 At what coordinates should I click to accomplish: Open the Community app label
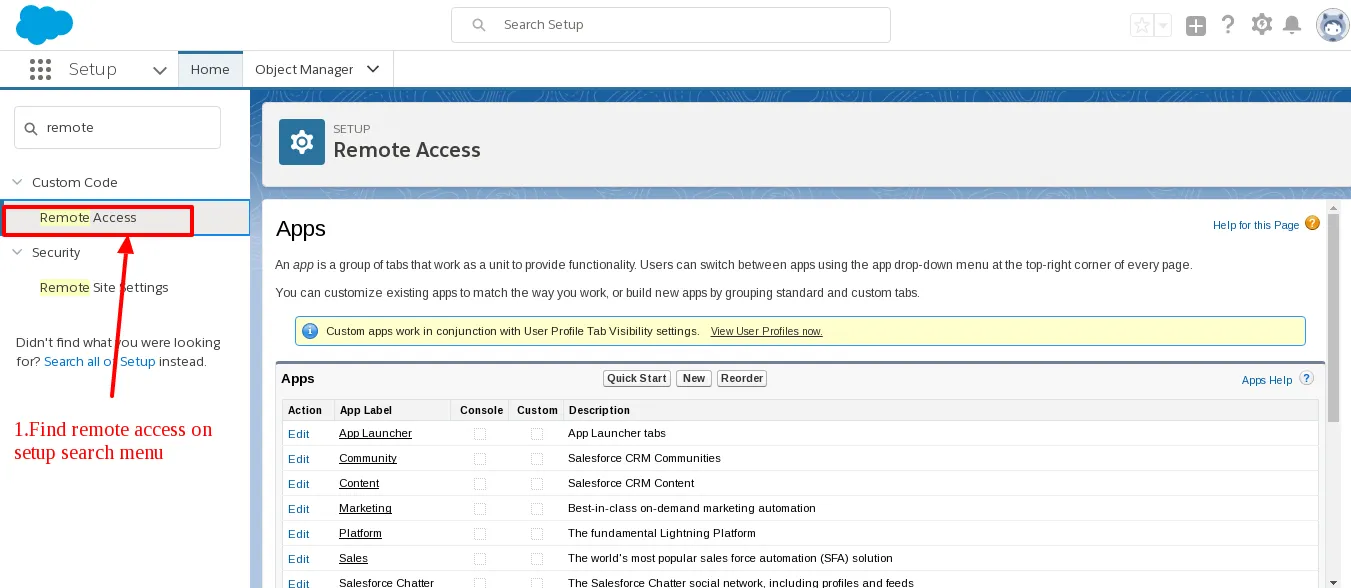368,458
